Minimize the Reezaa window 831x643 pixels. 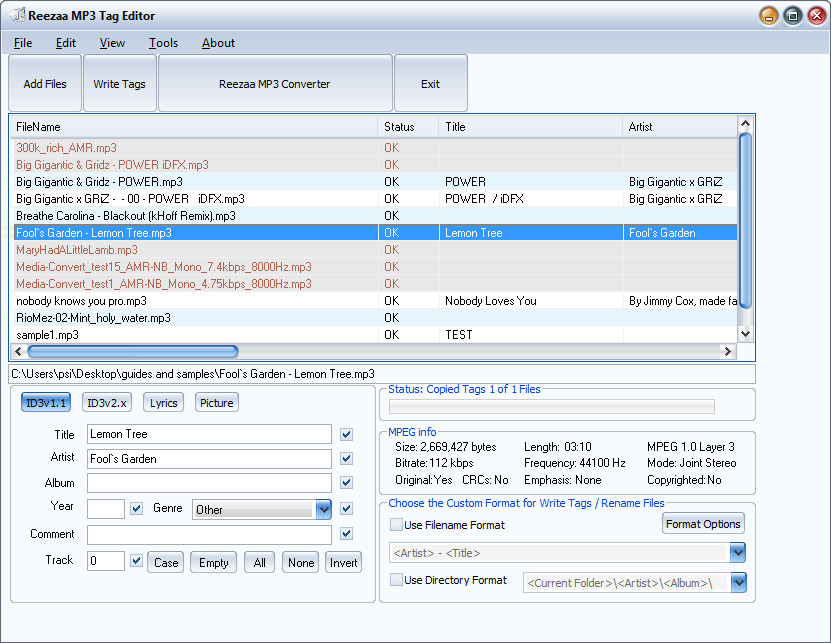pos(768,15)
